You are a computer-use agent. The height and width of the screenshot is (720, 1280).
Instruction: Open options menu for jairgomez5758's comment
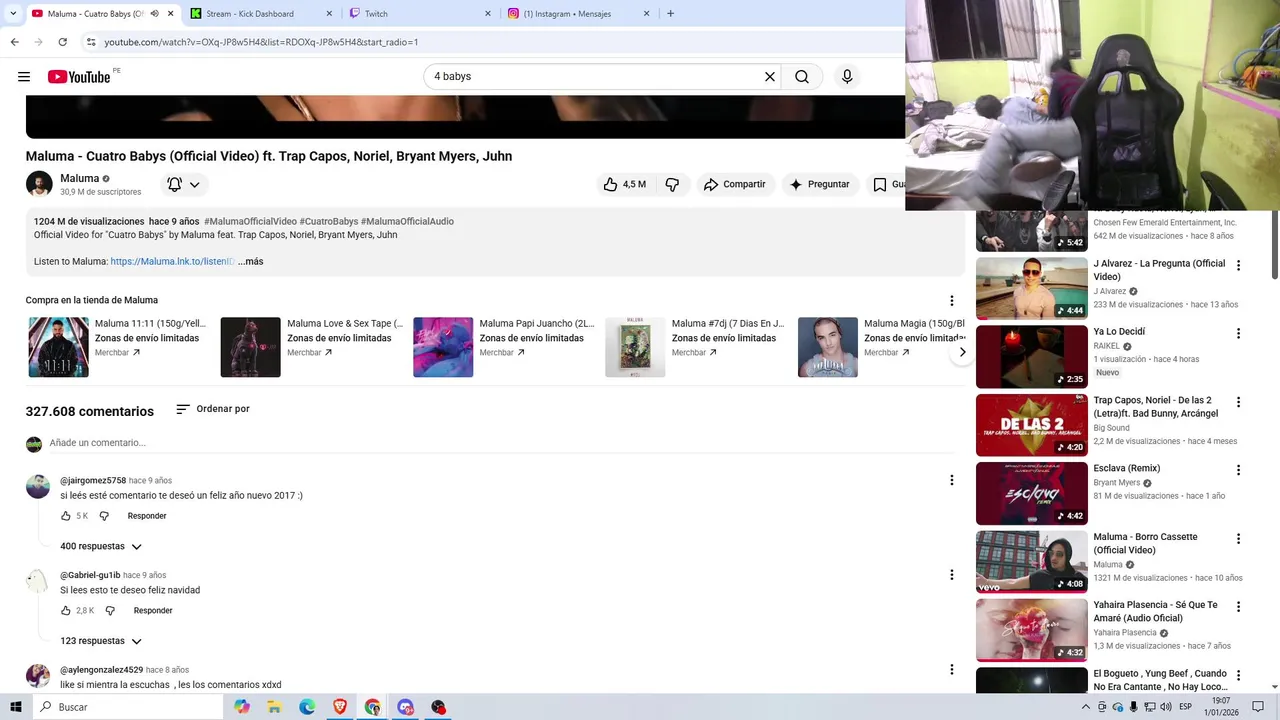click(x=951, y=480)
